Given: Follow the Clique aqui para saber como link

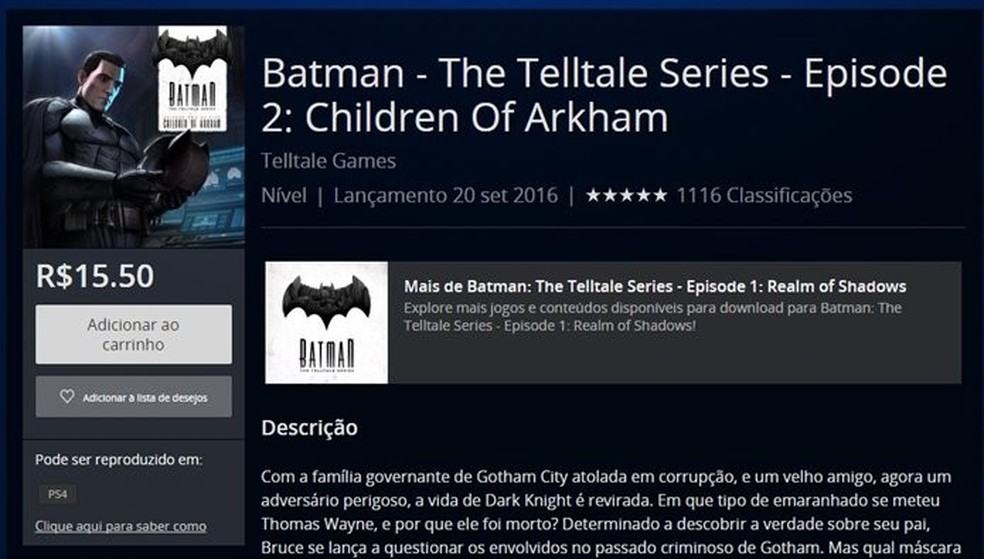Looking at the screenshot, I should tap(121, 526).
